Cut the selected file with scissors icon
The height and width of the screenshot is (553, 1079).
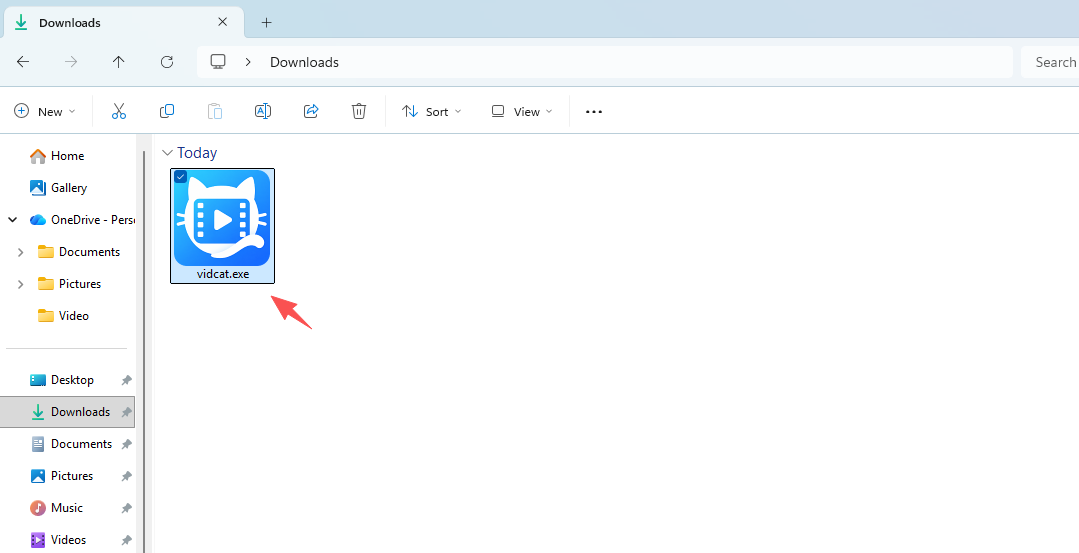tap(118, 111)
